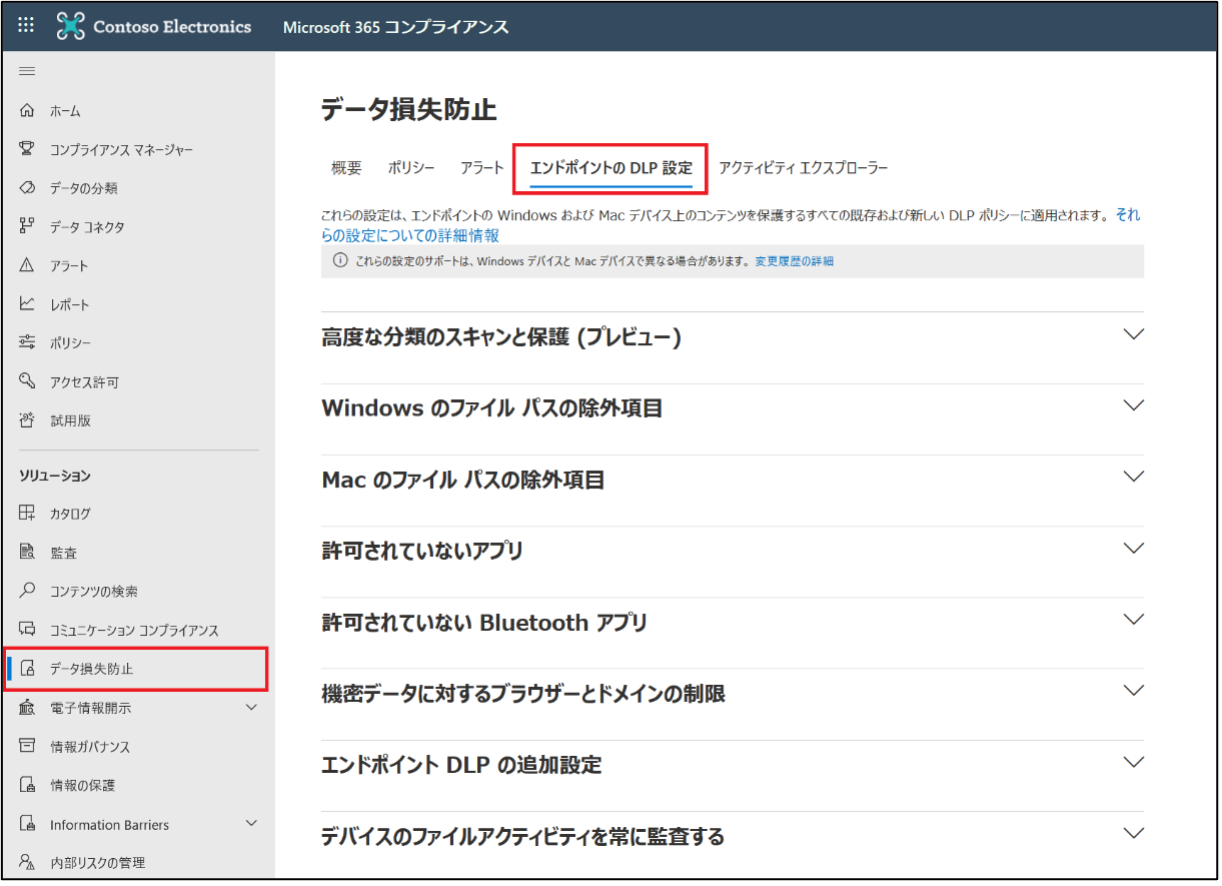Viewport: 1222px width, 886px height.
Task: Click the カタログ grid icon
Action: [x=27, y=513]
